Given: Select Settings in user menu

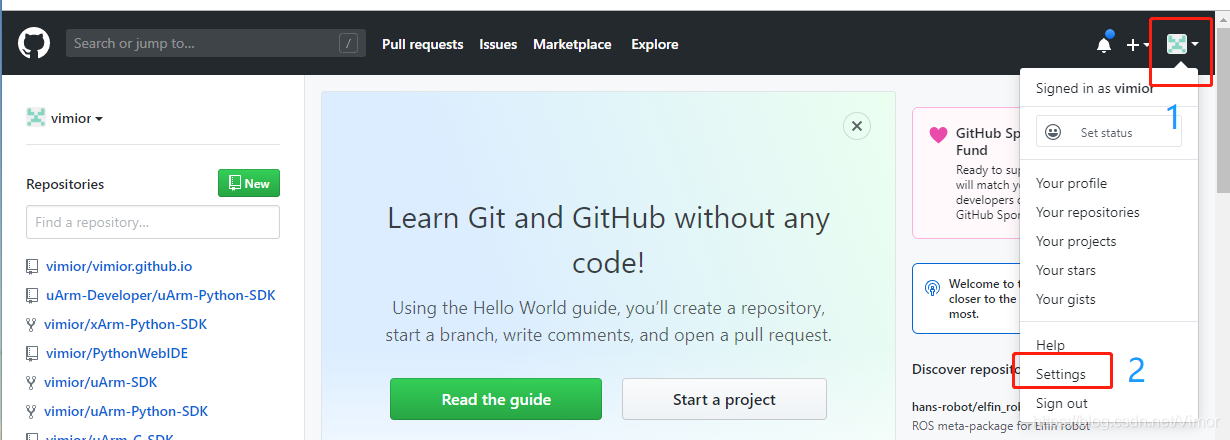Looking at the screenshot, I should point(1061,374).
